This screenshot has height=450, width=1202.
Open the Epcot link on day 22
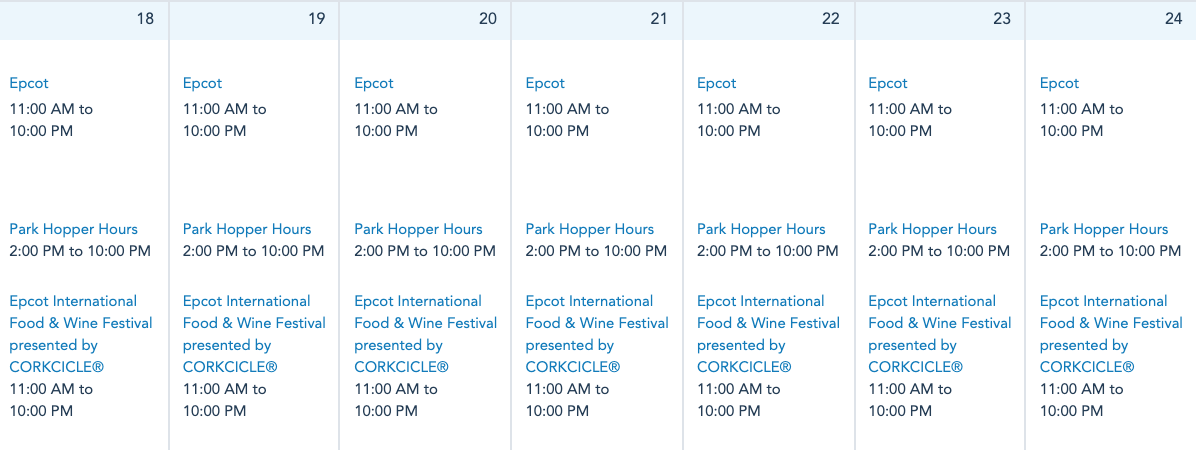(x=717, y=83)
